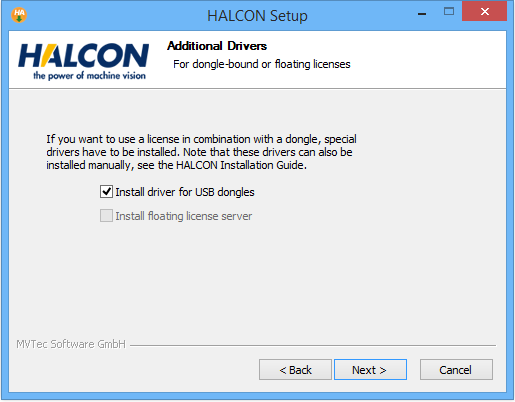Click the separator line beside MVTec label
Screen dimensions: 515x402
tap(313, 345)
